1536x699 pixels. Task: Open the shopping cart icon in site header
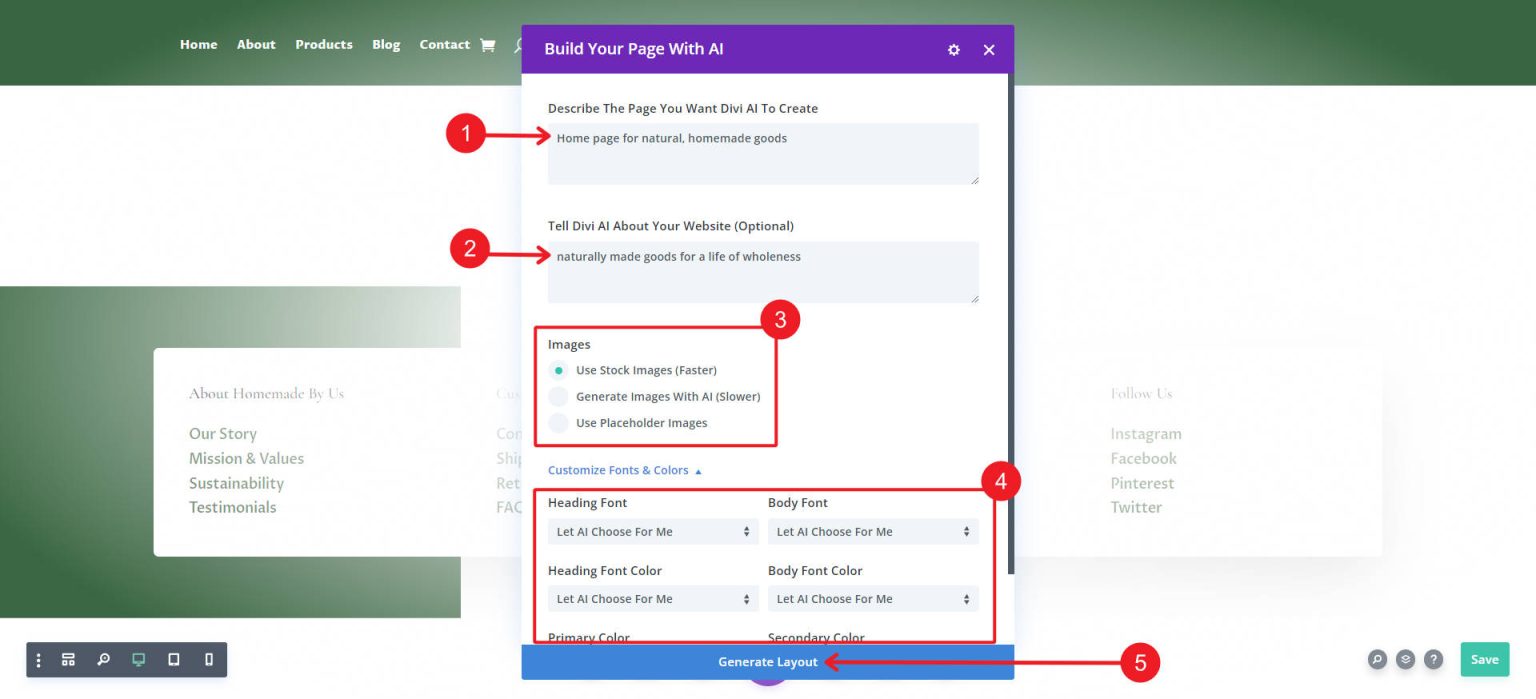click(487, 45)
